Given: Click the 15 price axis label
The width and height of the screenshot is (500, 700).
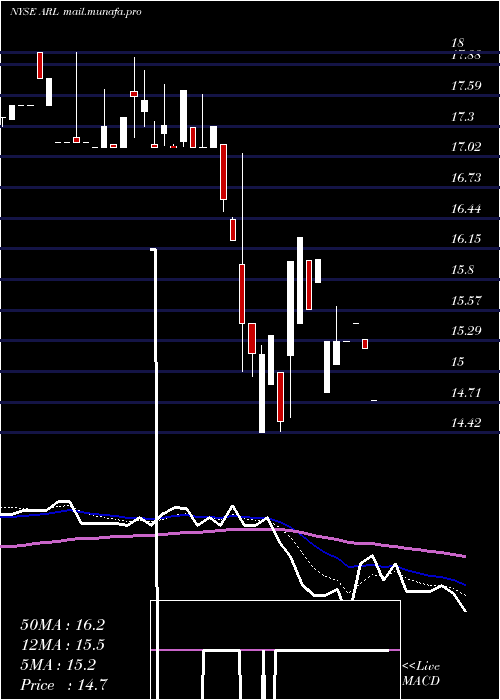Looking at the screenshot, I should (458, 361).
